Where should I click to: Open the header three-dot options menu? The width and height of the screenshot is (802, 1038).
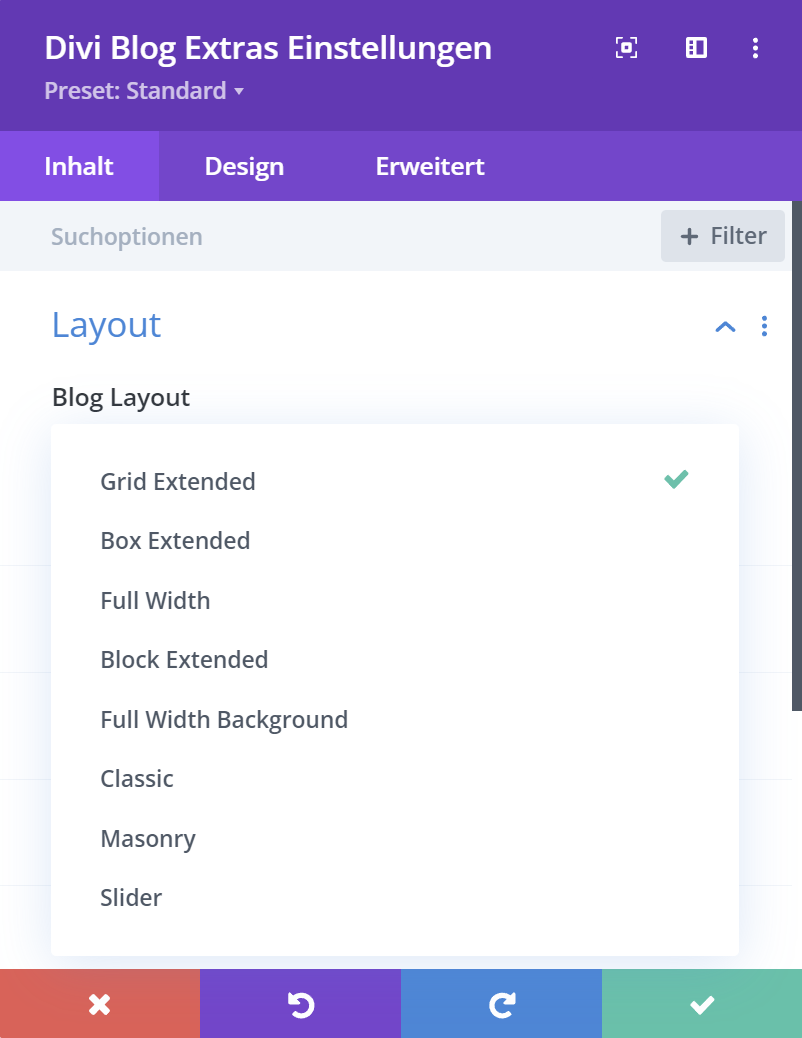pos(756,48)
